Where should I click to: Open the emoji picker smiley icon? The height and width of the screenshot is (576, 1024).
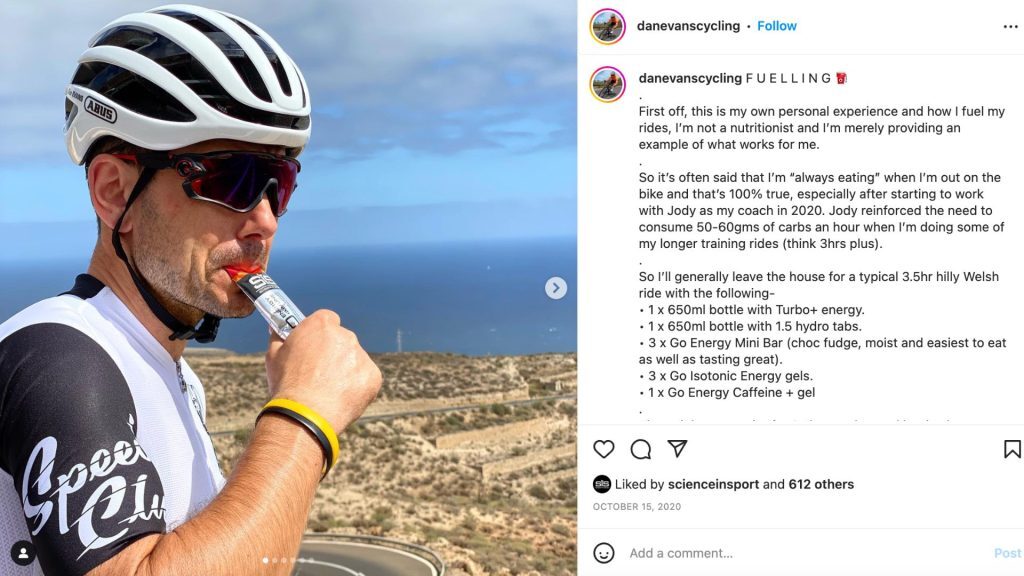(x=604, y=553)
